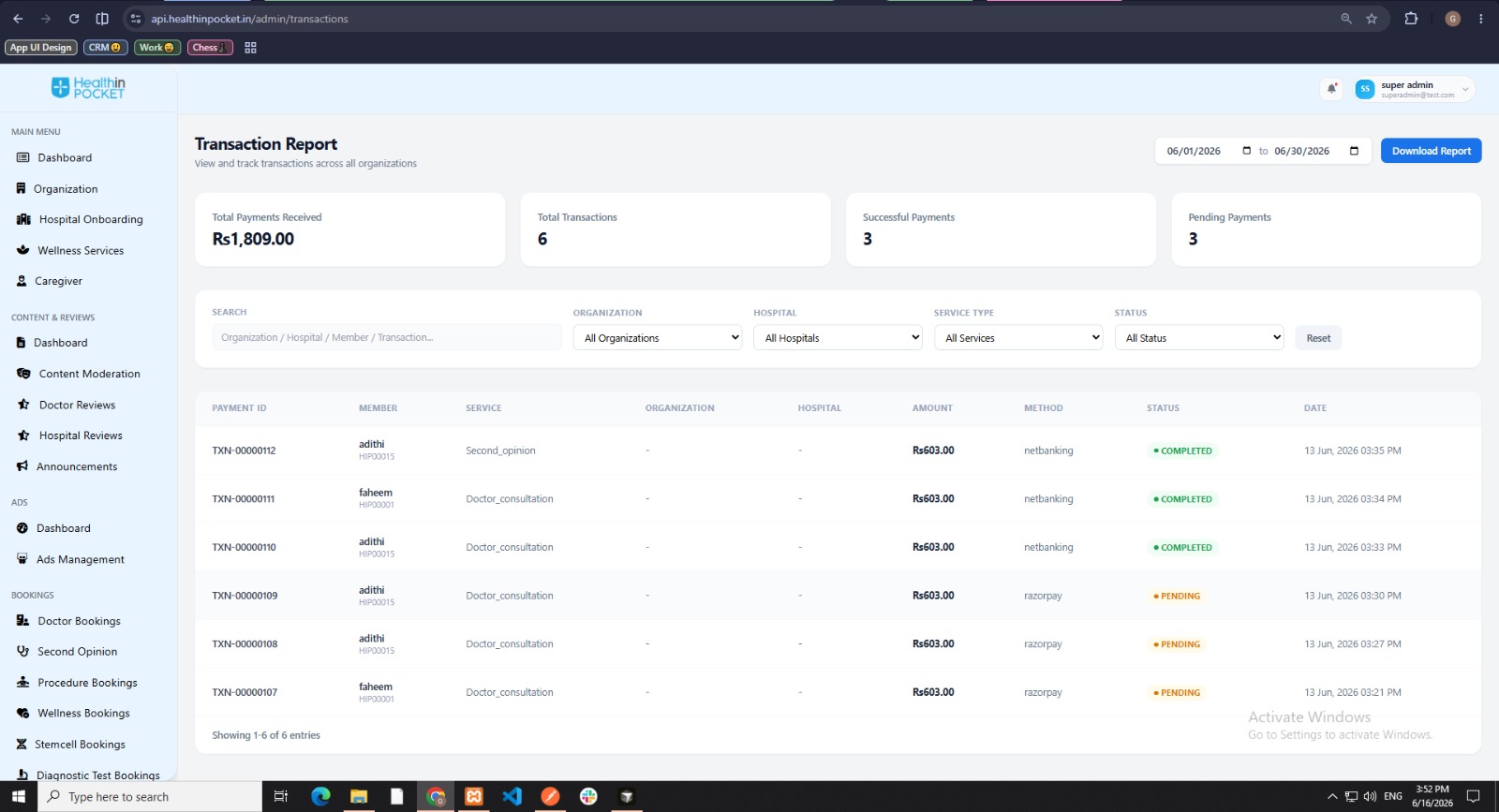Click the Pending Payments card
Viewport: 1499px width, 812px height.
tap(1326, 229)
